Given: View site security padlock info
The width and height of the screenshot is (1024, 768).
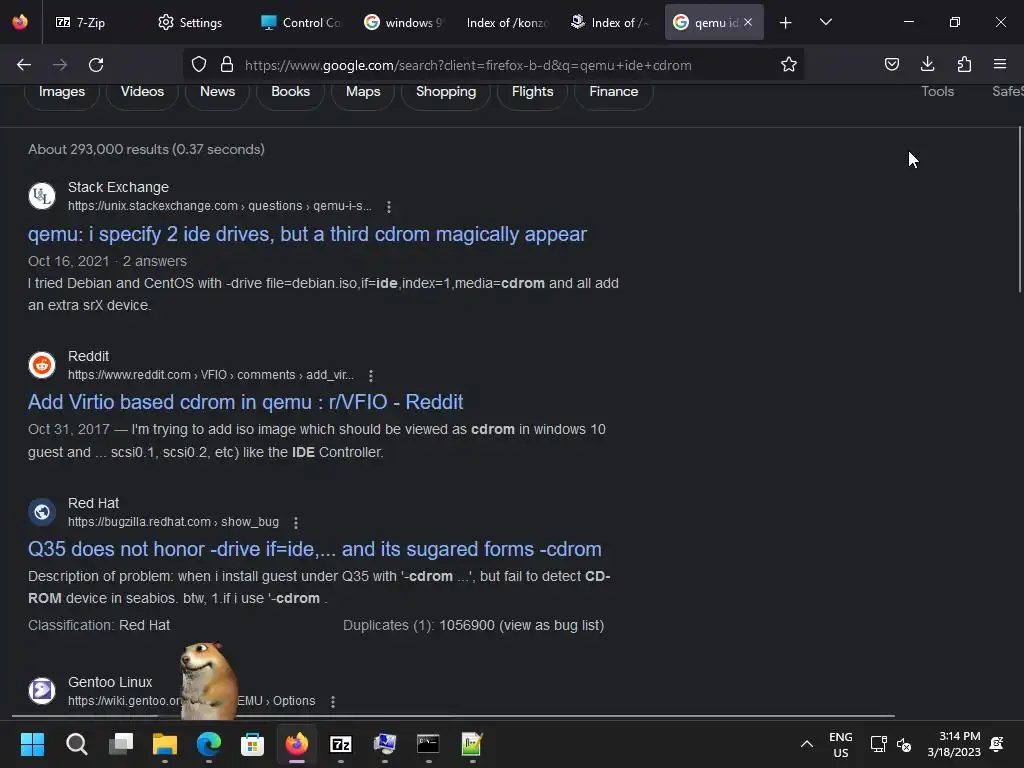Looking at the screenshot, I should click(x=227, y=65).
